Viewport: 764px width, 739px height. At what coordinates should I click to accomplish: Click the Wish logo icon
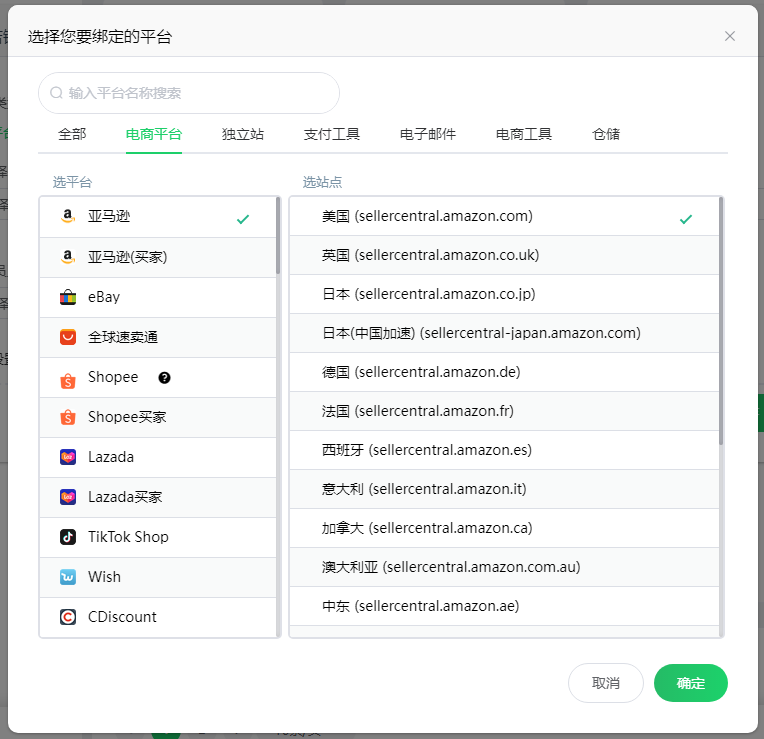[x=68, y=577]
